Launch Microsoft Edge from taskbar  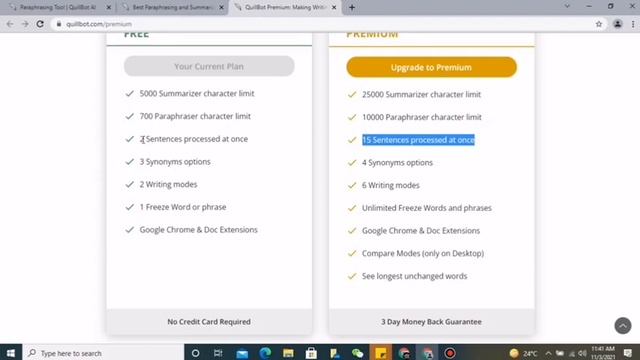point(265,353)
